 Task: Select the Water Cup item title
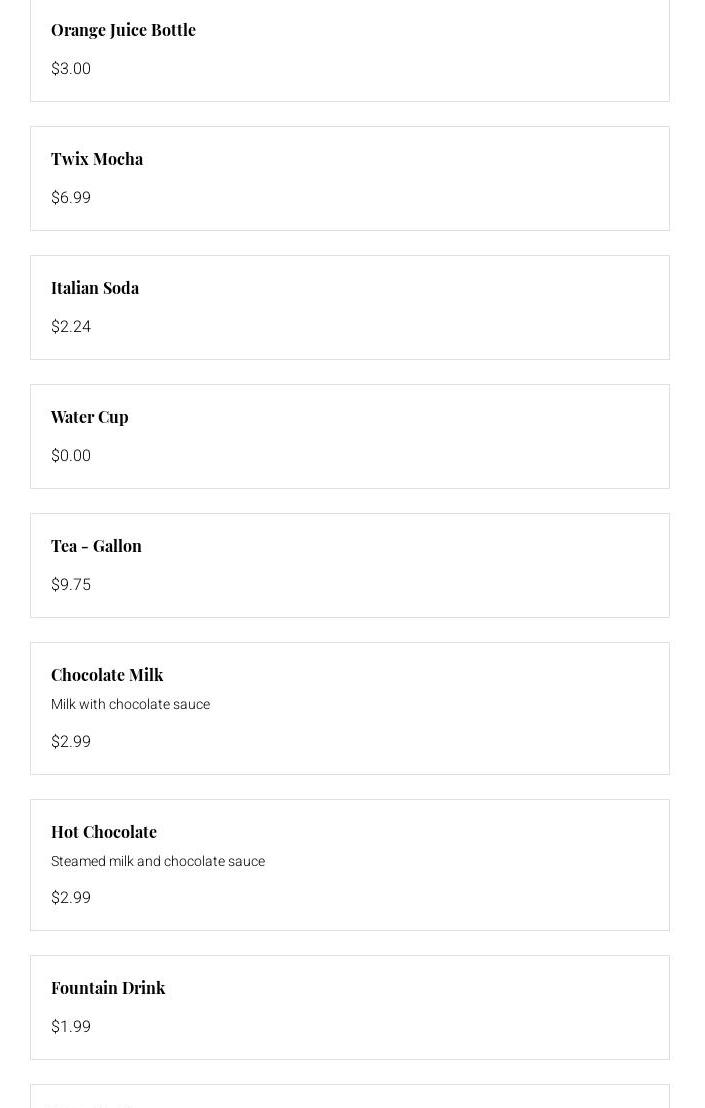click(90, 417)
